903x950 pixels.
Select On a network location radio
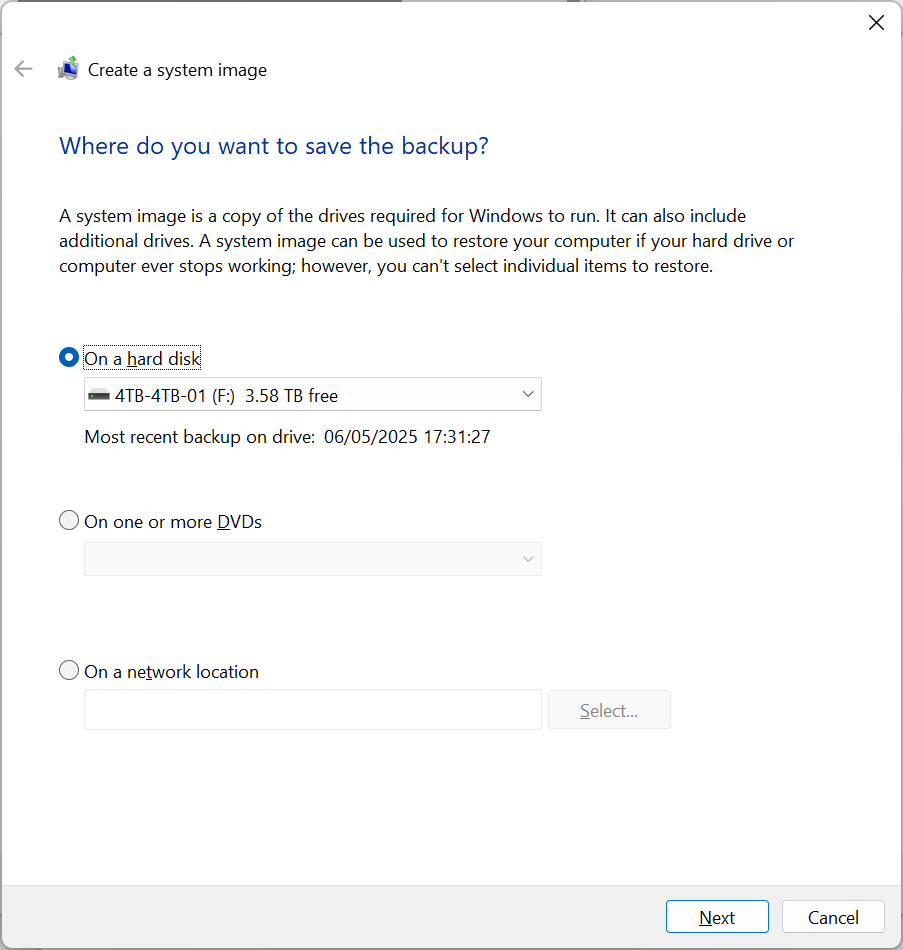pos(68,670)
